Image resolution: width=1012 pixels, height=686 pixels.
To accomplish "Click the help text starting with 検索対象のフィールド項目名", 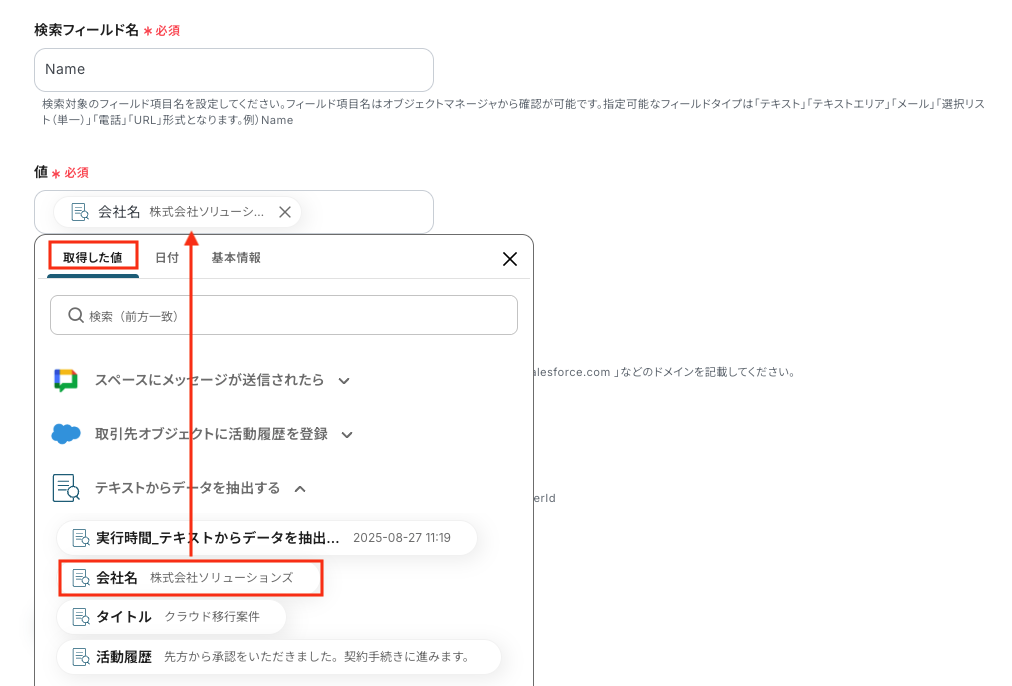I will pos(513,112).
